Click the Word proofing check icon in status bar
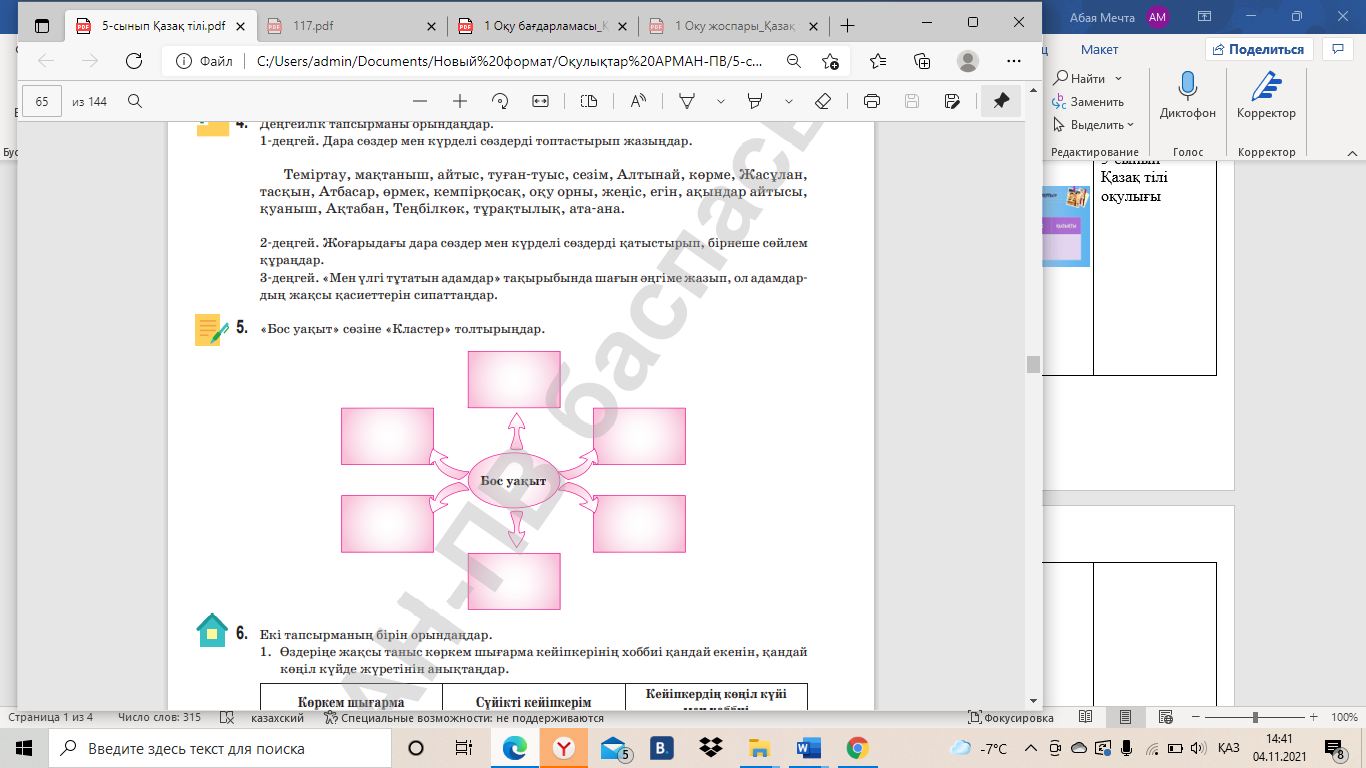This screenshot has width=1366, height=768. pos(226,718)
